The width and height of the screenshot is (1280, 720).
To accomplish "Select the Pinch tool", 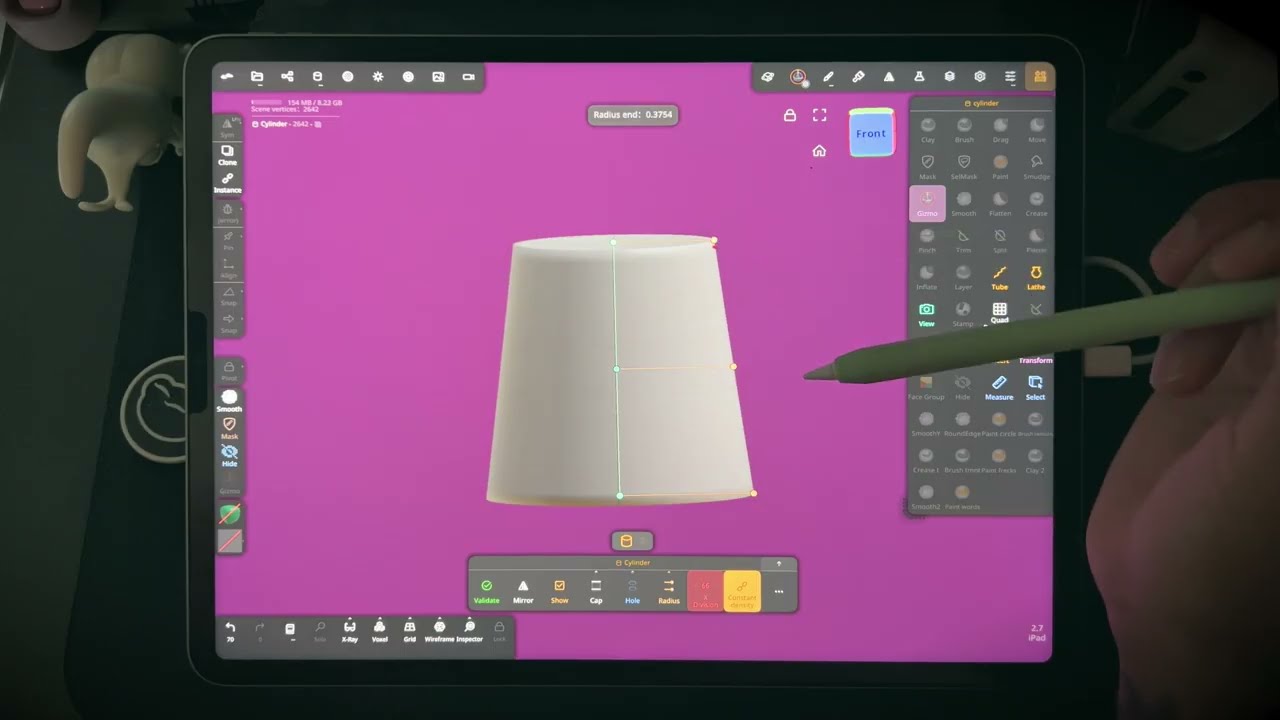I will pyautogui.click(x=927, y=240).
